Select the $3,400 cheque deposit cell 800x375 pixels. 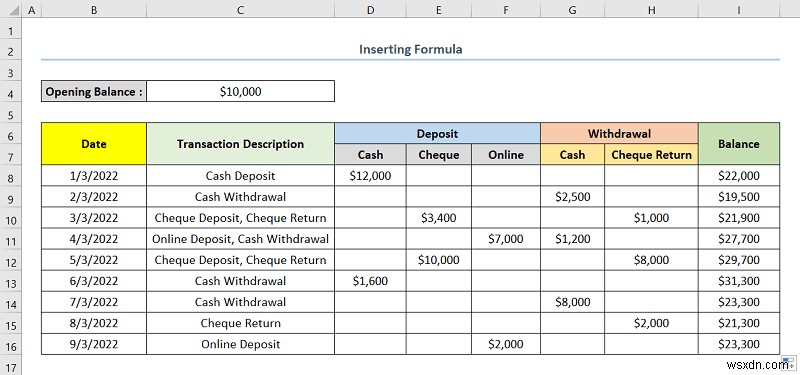[439, 218]
